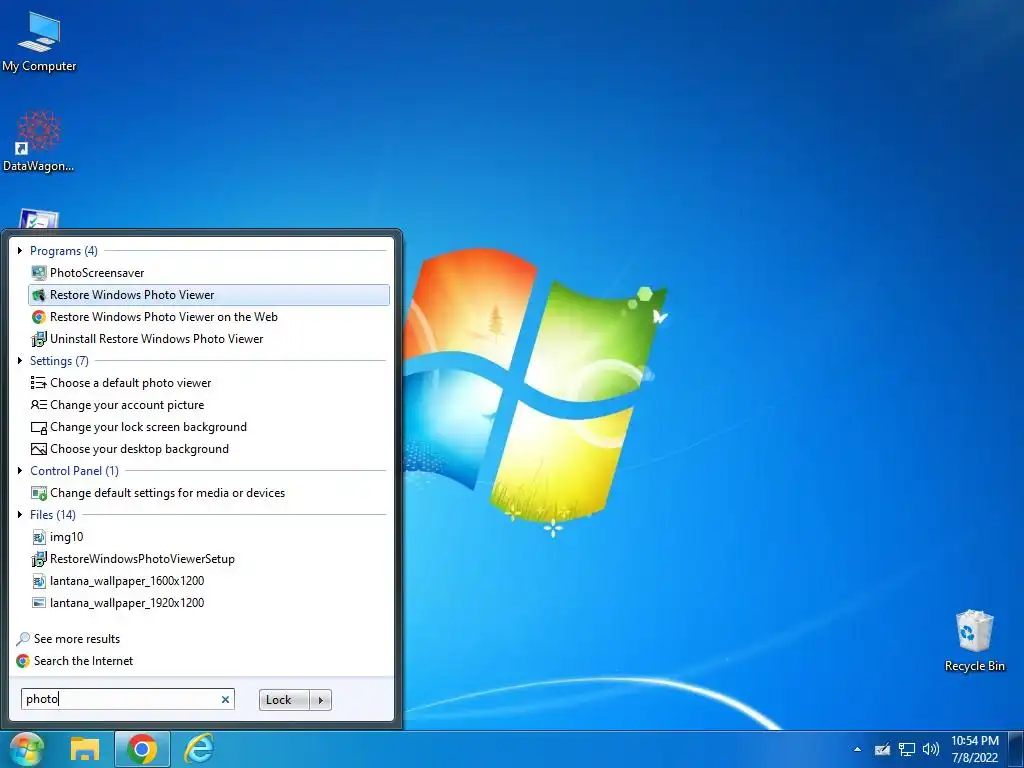The width and height of the screenshot is (1024, 768).
Task: Collapse the Settings (7) group arrow
Action: [x=20, y=360]
